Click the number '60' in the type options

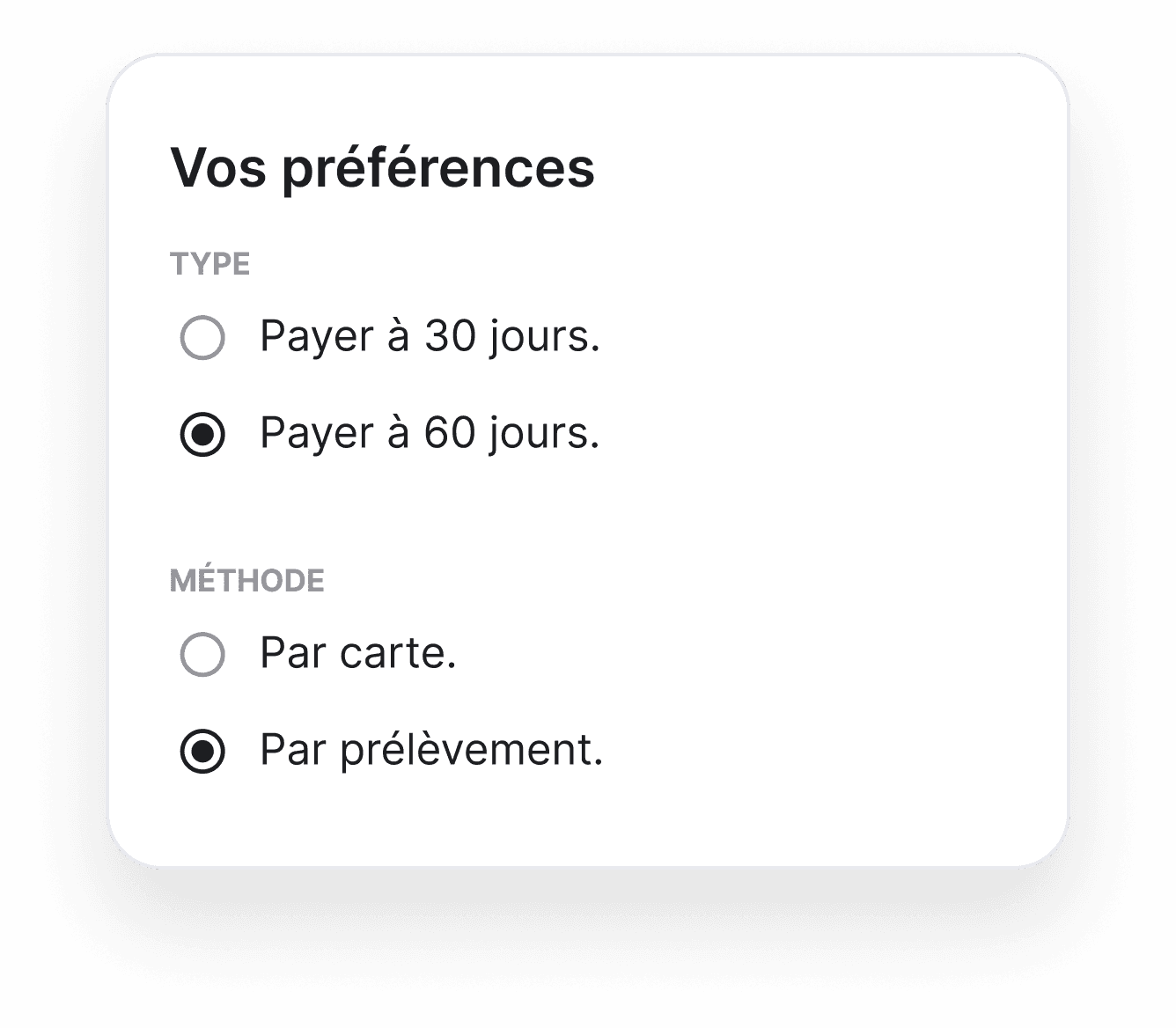click(450, 433)
